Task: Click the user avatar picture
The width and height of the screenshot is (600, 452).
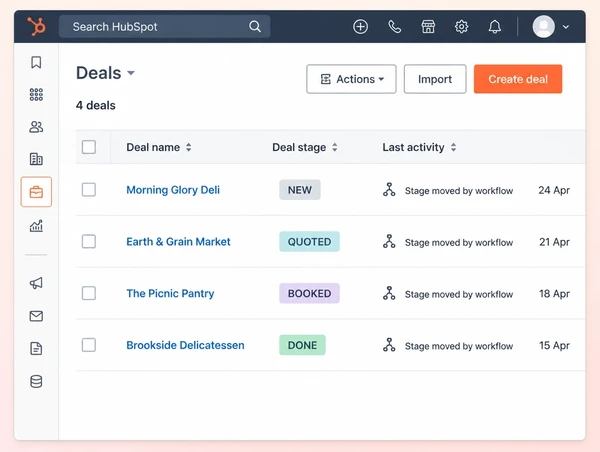Action: click(x=543, y=26)
